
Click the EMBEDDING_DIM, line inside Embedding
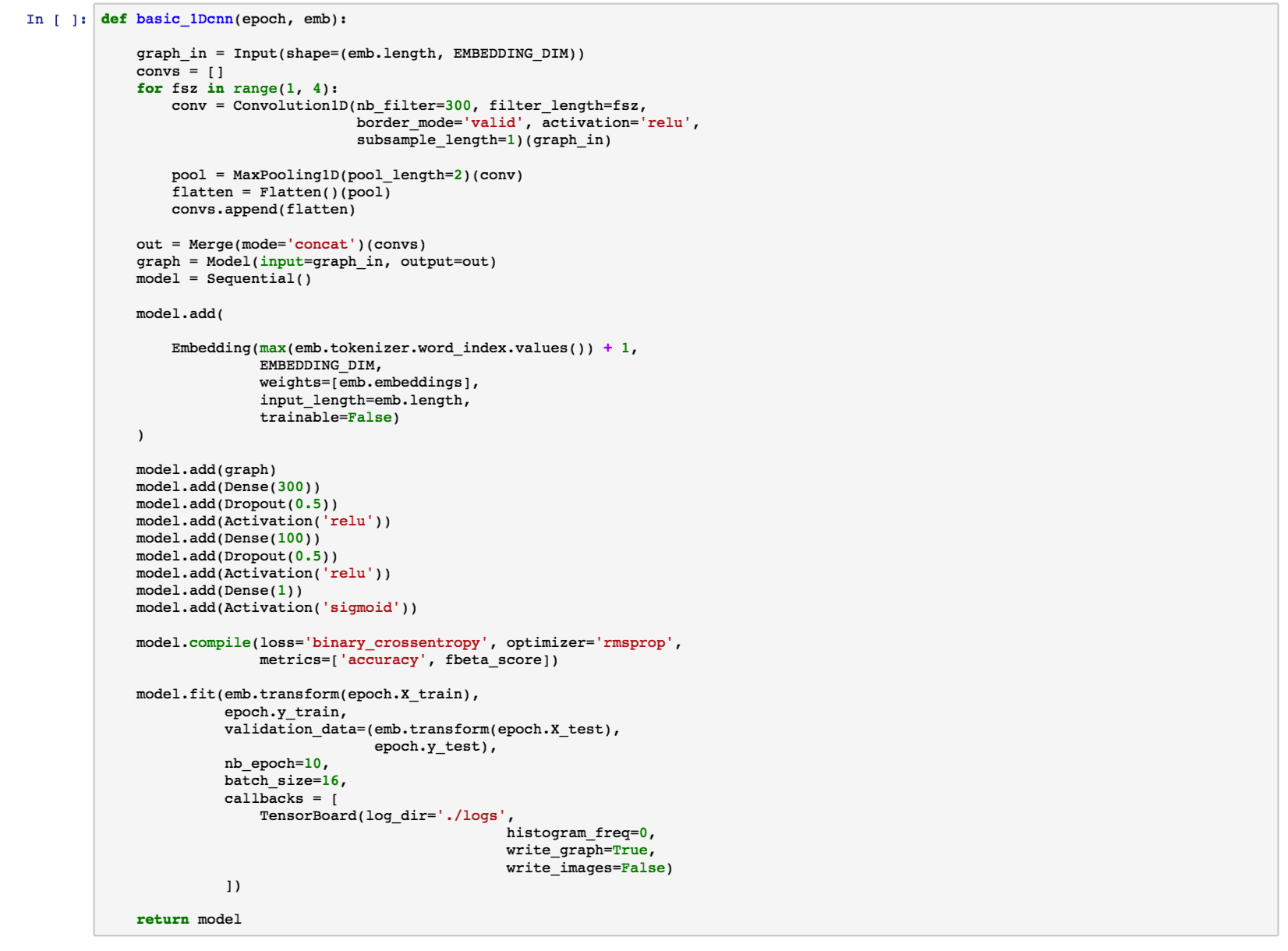321,366
